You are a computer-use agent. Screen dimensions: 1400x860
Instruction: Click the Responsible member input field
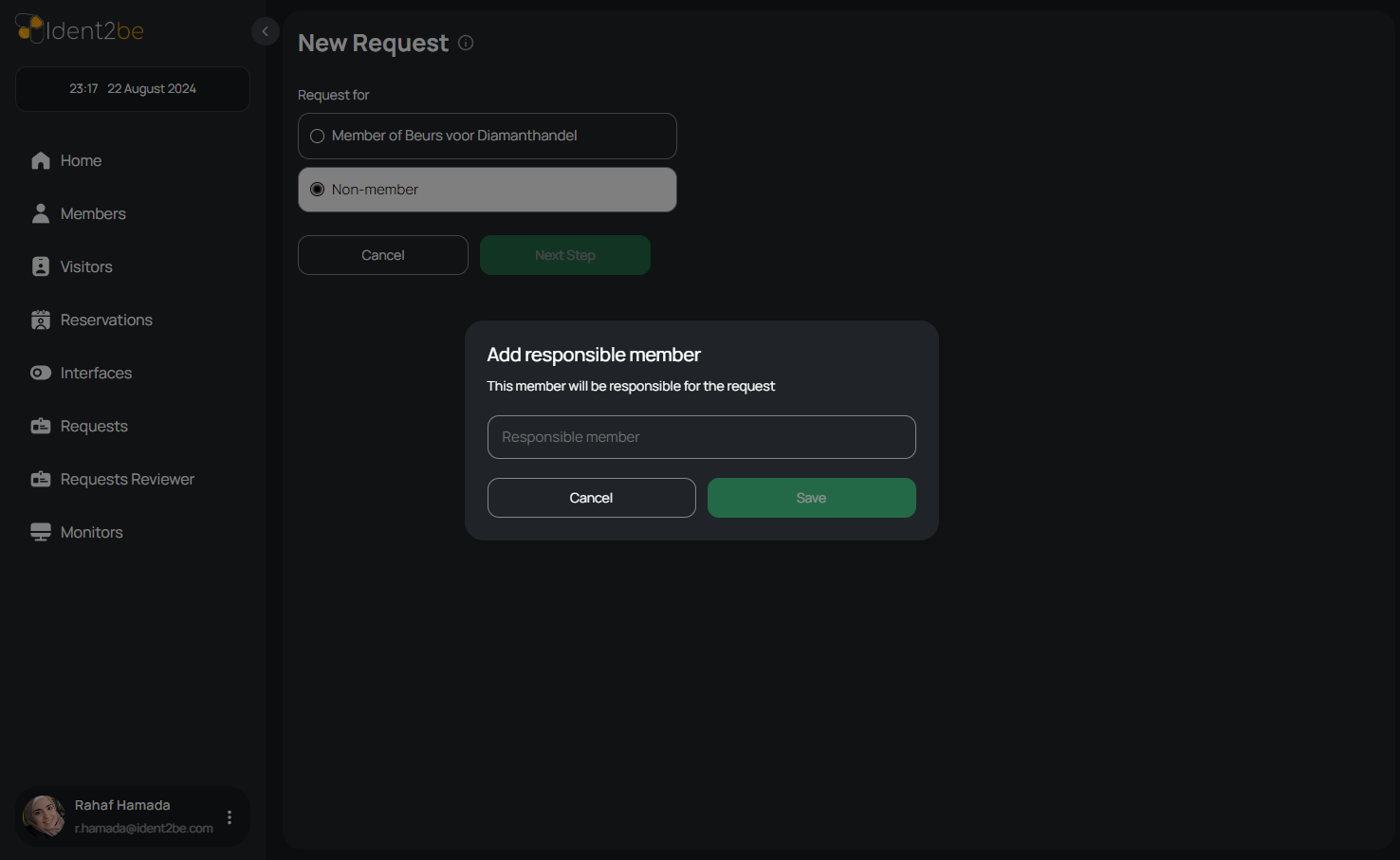tap(701, 437)
